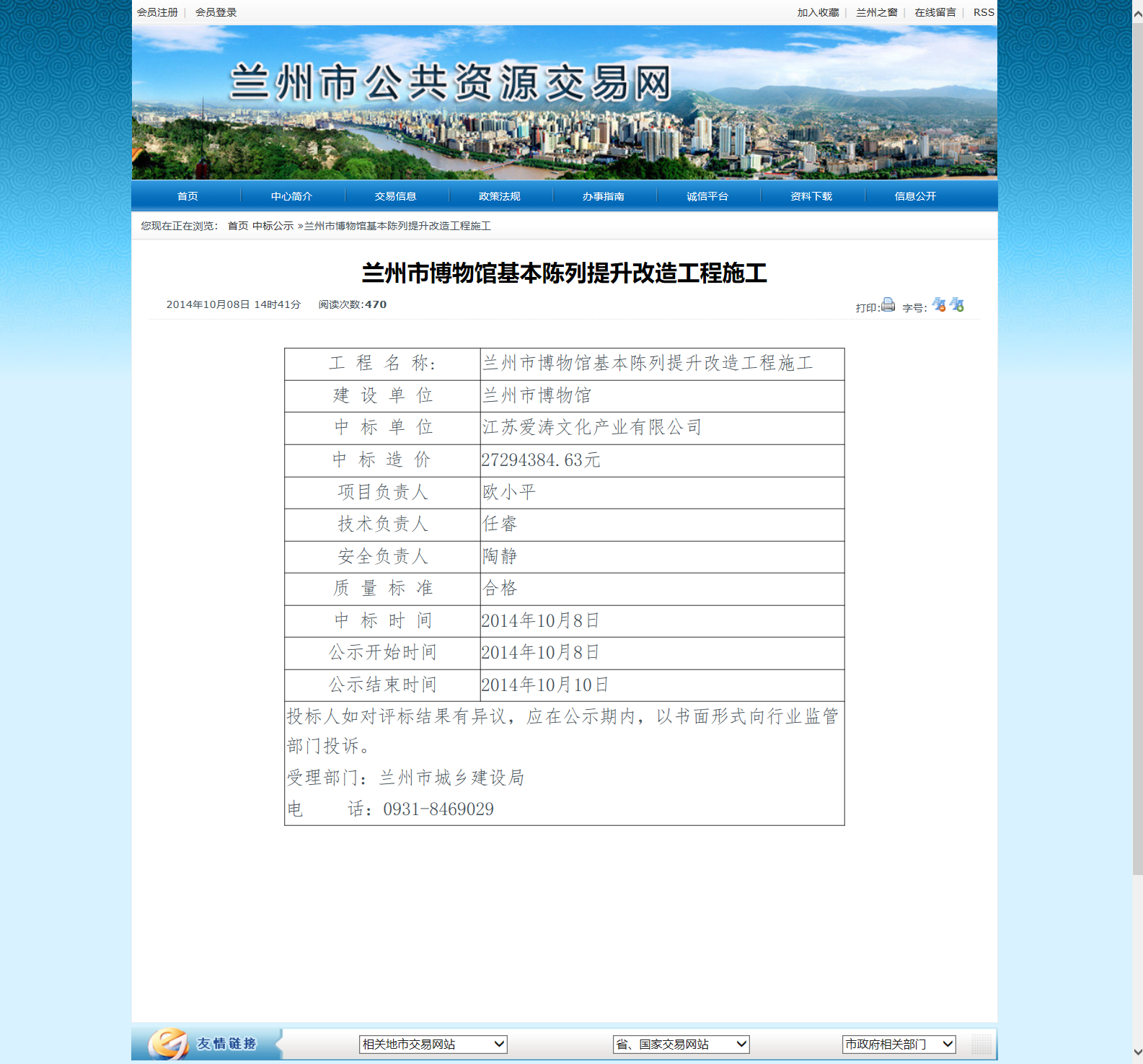The image size is (1143, 1064).
Task: Click phone number 0931-8469029
Action: tap(438, 809)
